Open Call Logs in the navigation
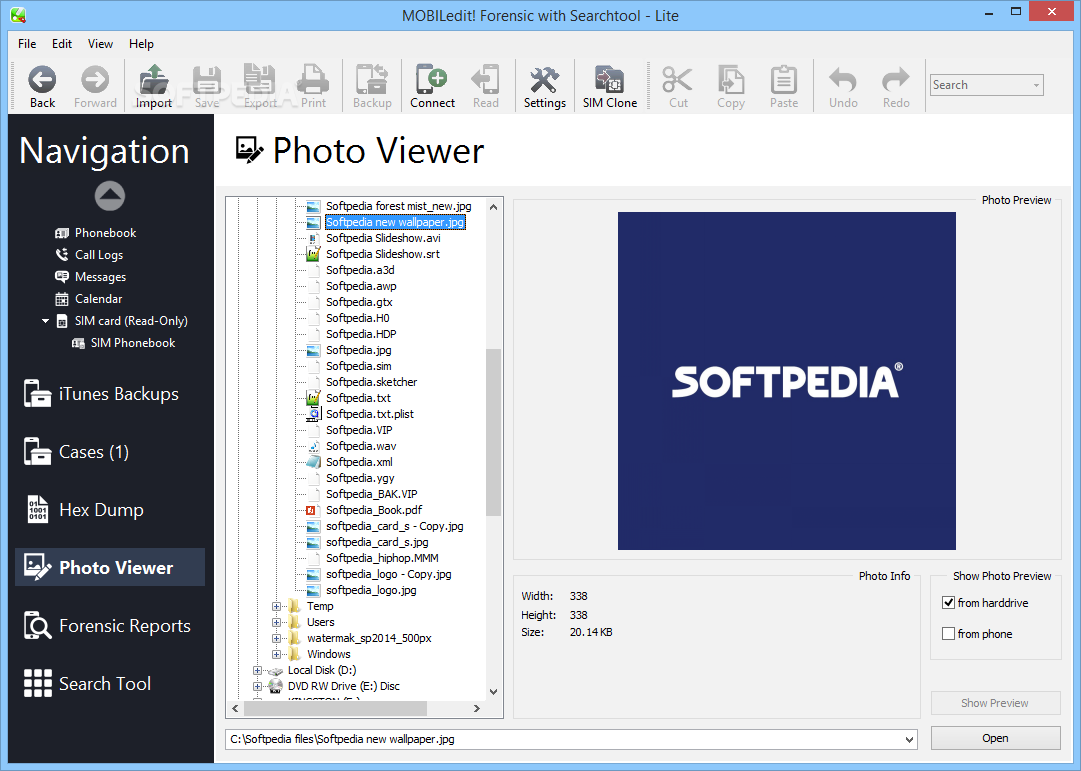Screen dimensions: 1081x771 click(x=99, y=255)
